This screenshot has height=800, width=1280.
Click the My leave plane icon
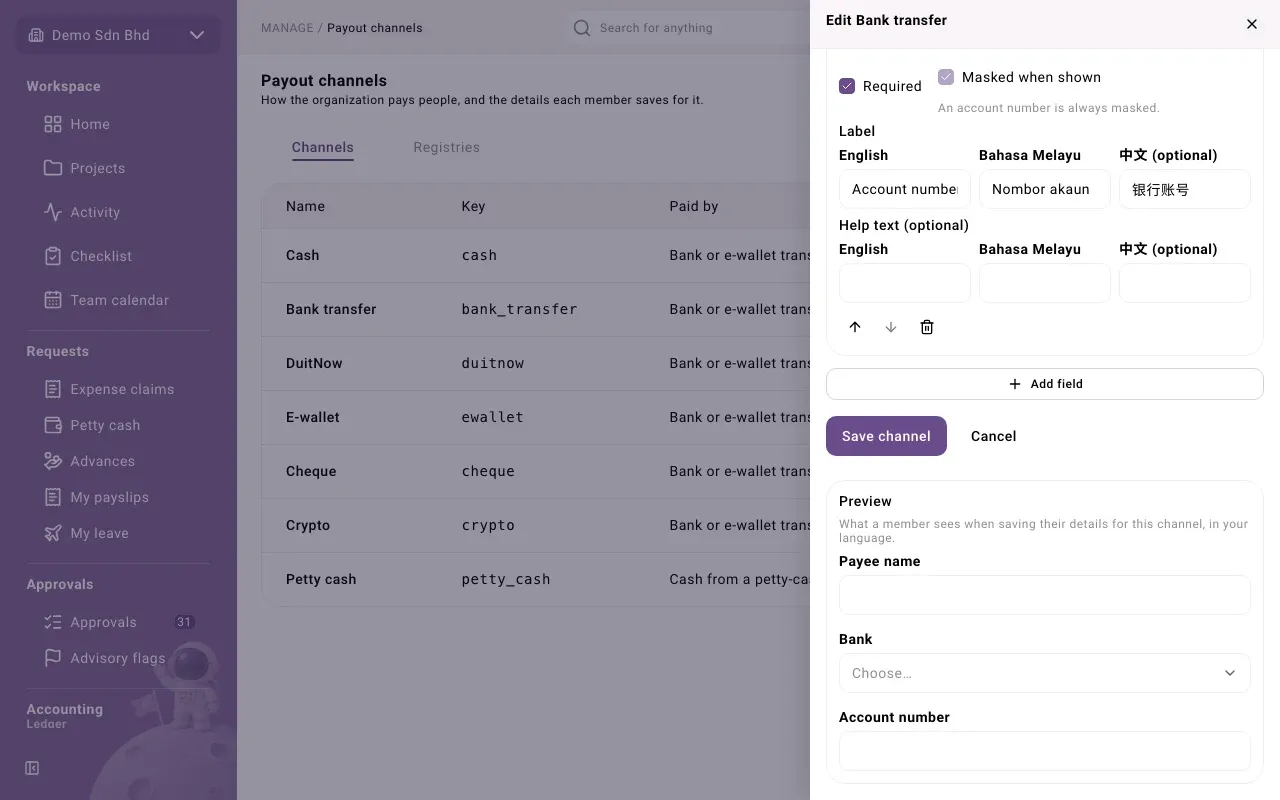pyautogui.click(x=53, y=533)
